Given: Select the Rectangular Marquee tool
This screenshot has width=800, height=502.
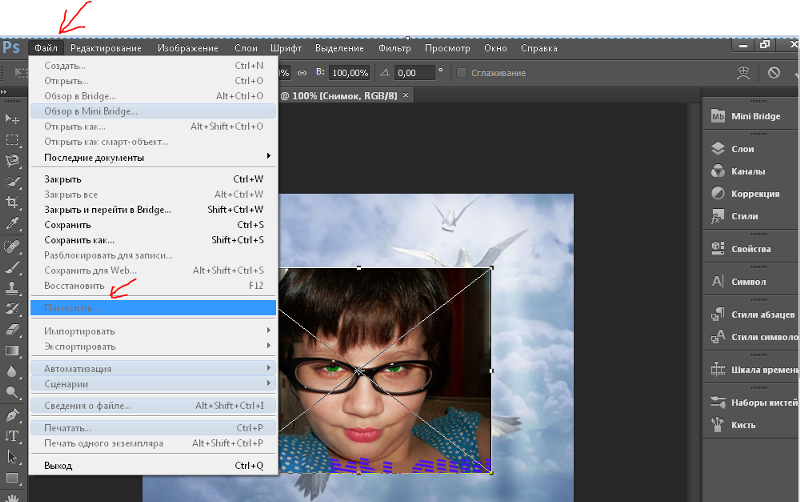Looking at the screenshot, I should click(12, 140).
